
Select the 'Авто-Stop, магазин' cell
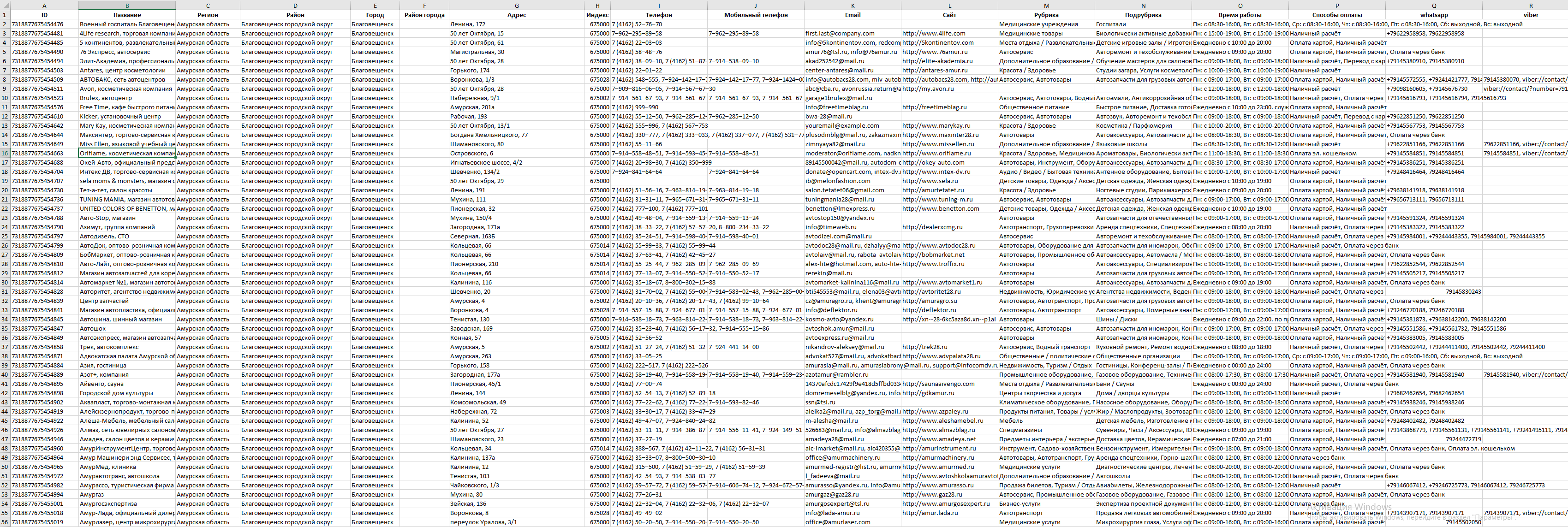coord(126,218)
